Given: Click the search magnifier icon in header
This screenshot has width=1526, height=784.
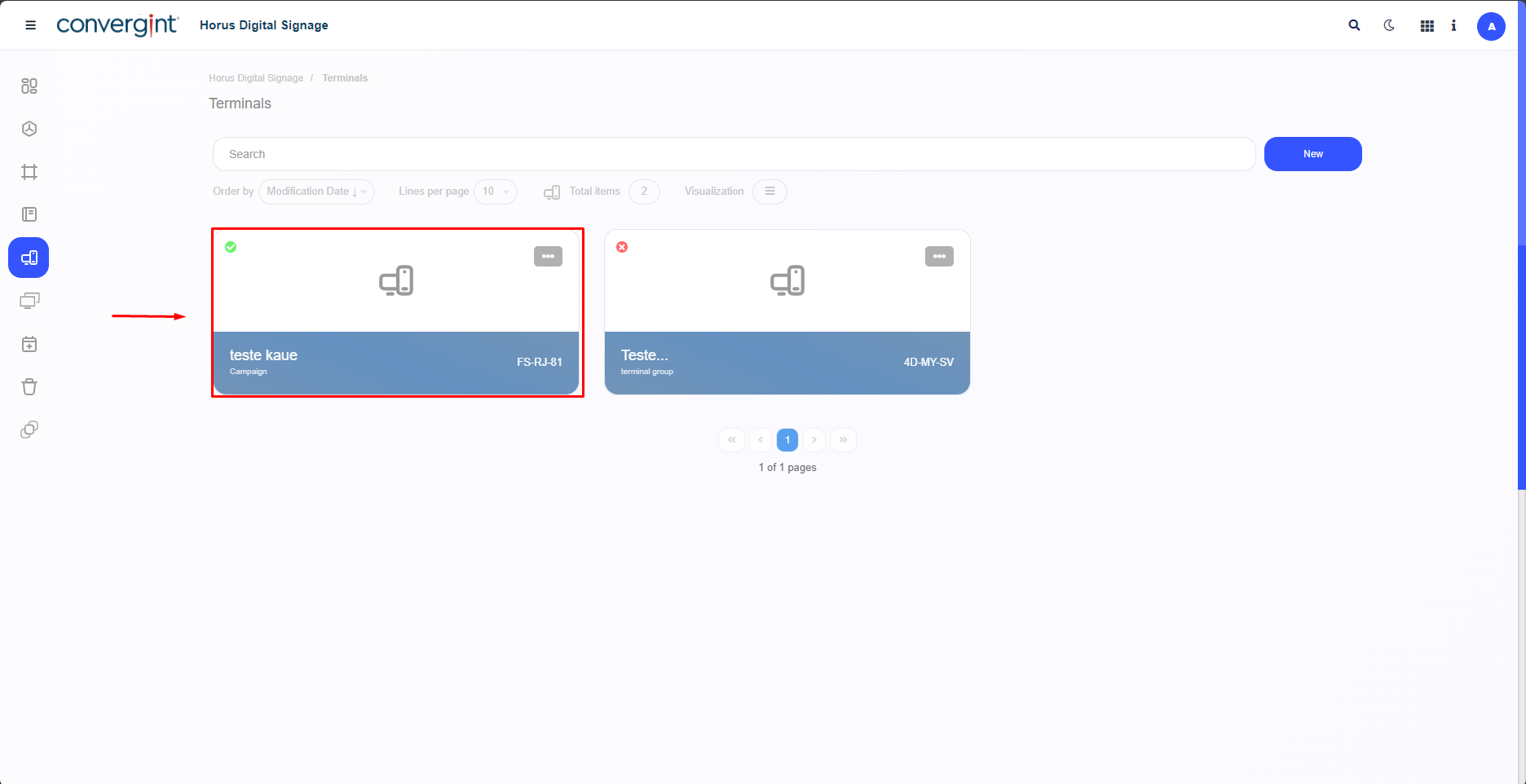Looking at the screenshot, I should click(x=1354, y=25).
